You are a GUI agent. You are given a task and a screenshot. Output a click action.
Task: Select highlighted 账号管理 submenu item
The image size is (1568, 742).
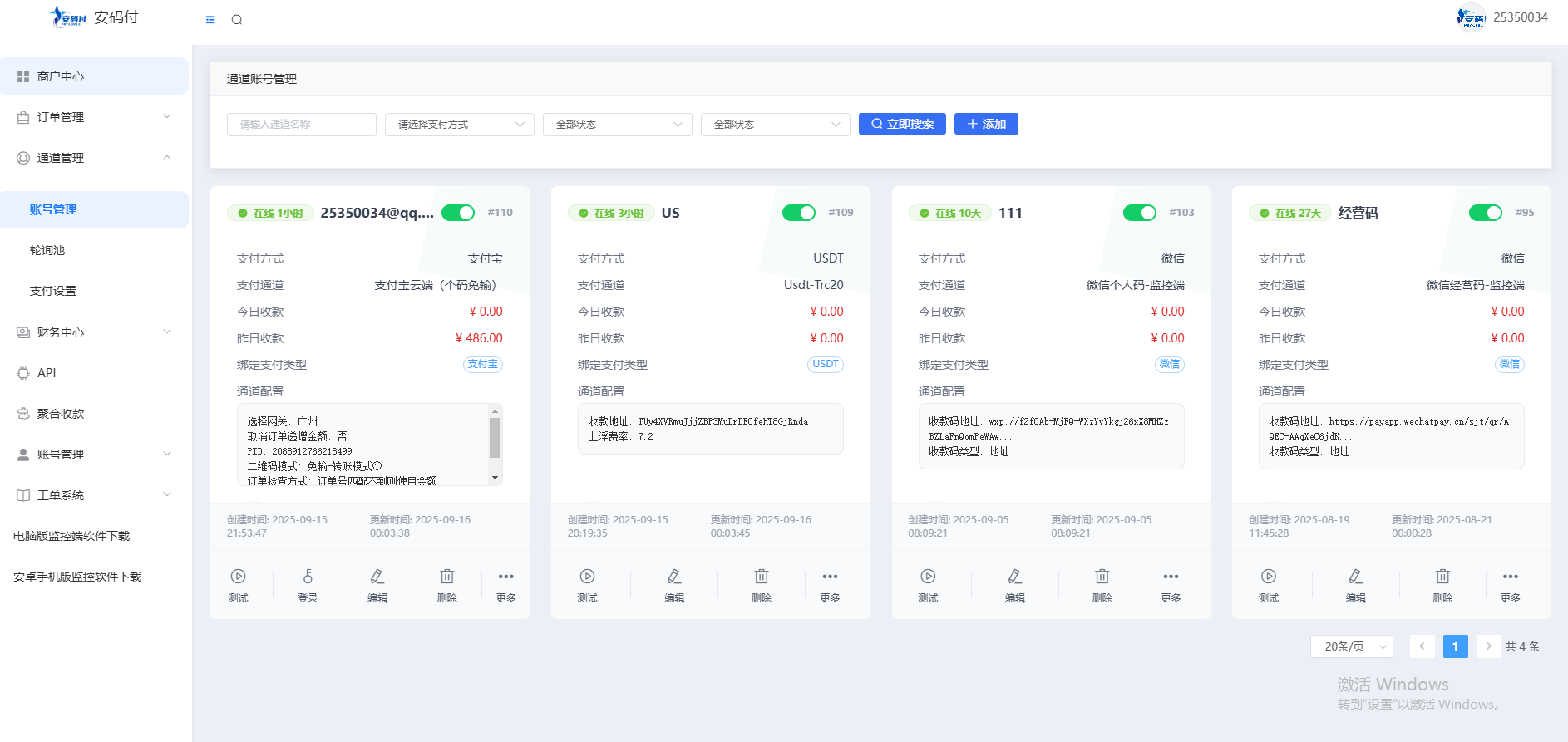click(94, 209)
